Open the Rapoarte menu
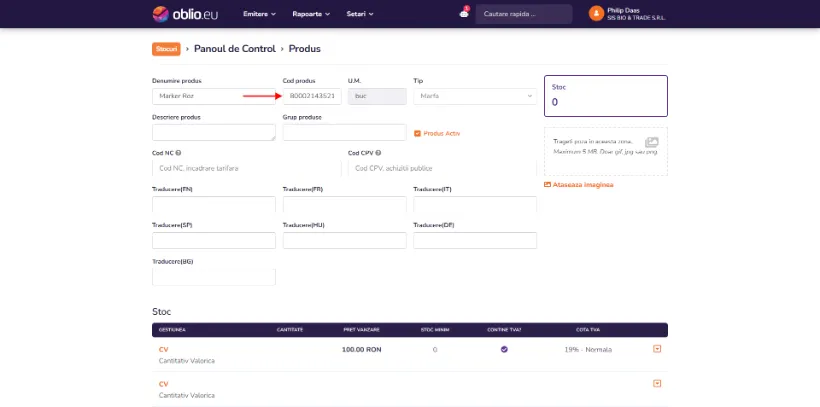The width and height of the screenshot is (820, 407). (x=311, y=14)
